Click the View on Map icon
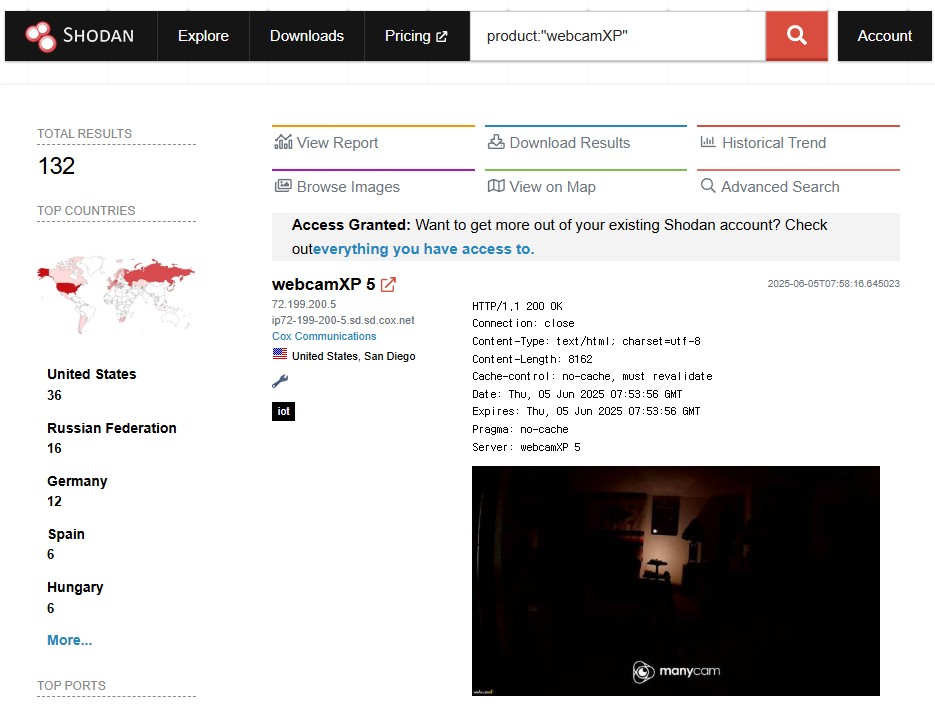Screen dimensions: 935x708 pyautogui.click(x=496, y=186)
